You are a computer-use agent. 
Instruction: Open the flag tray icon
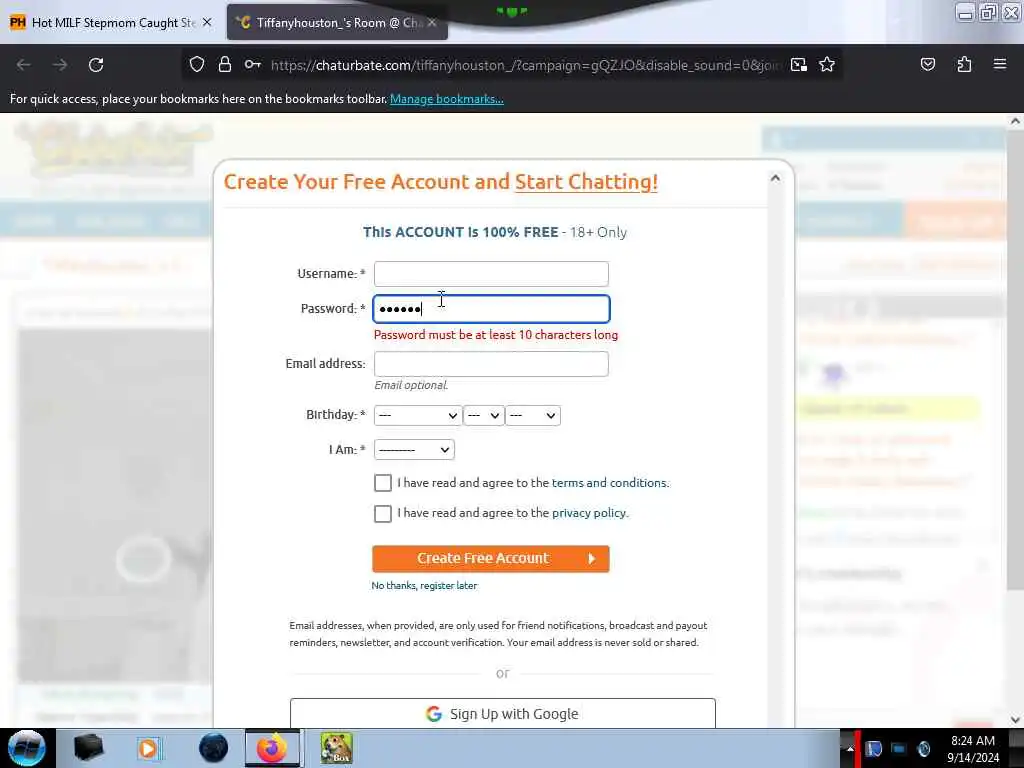pos(873,748)
